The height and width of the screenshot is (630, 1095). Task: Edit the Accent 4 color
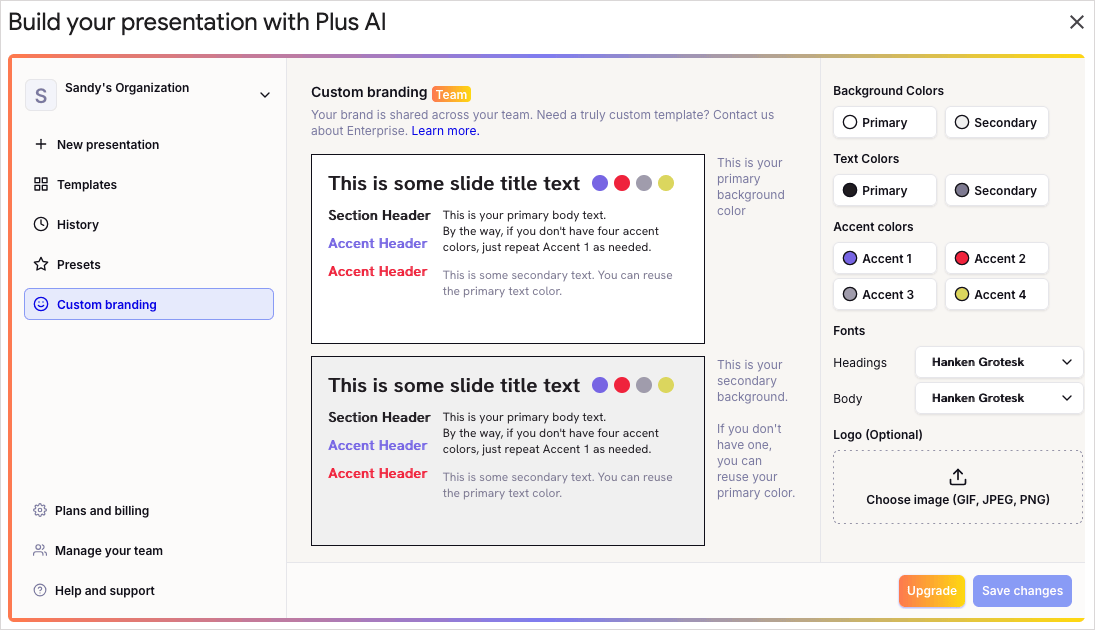(997, 294)
